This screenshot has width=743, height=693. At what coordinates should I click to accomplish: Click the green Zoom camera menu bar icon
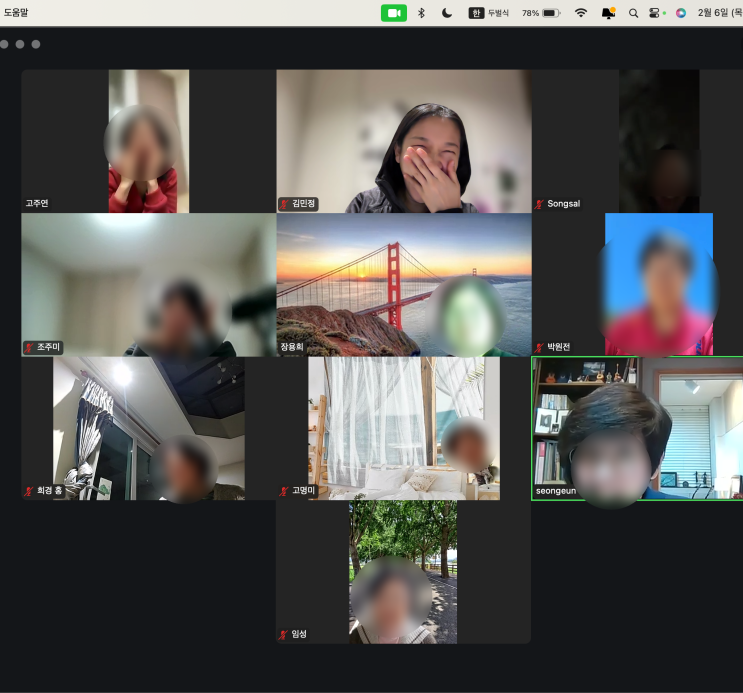pyautogui.click(x=394, y=13)
